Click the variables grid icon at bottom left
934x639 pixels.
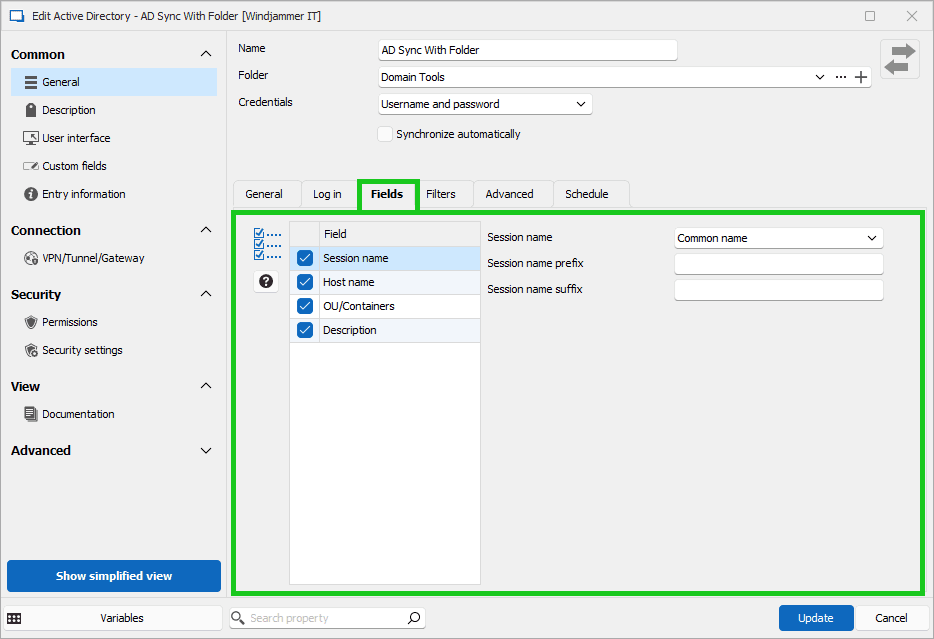[x=14, y=618]
